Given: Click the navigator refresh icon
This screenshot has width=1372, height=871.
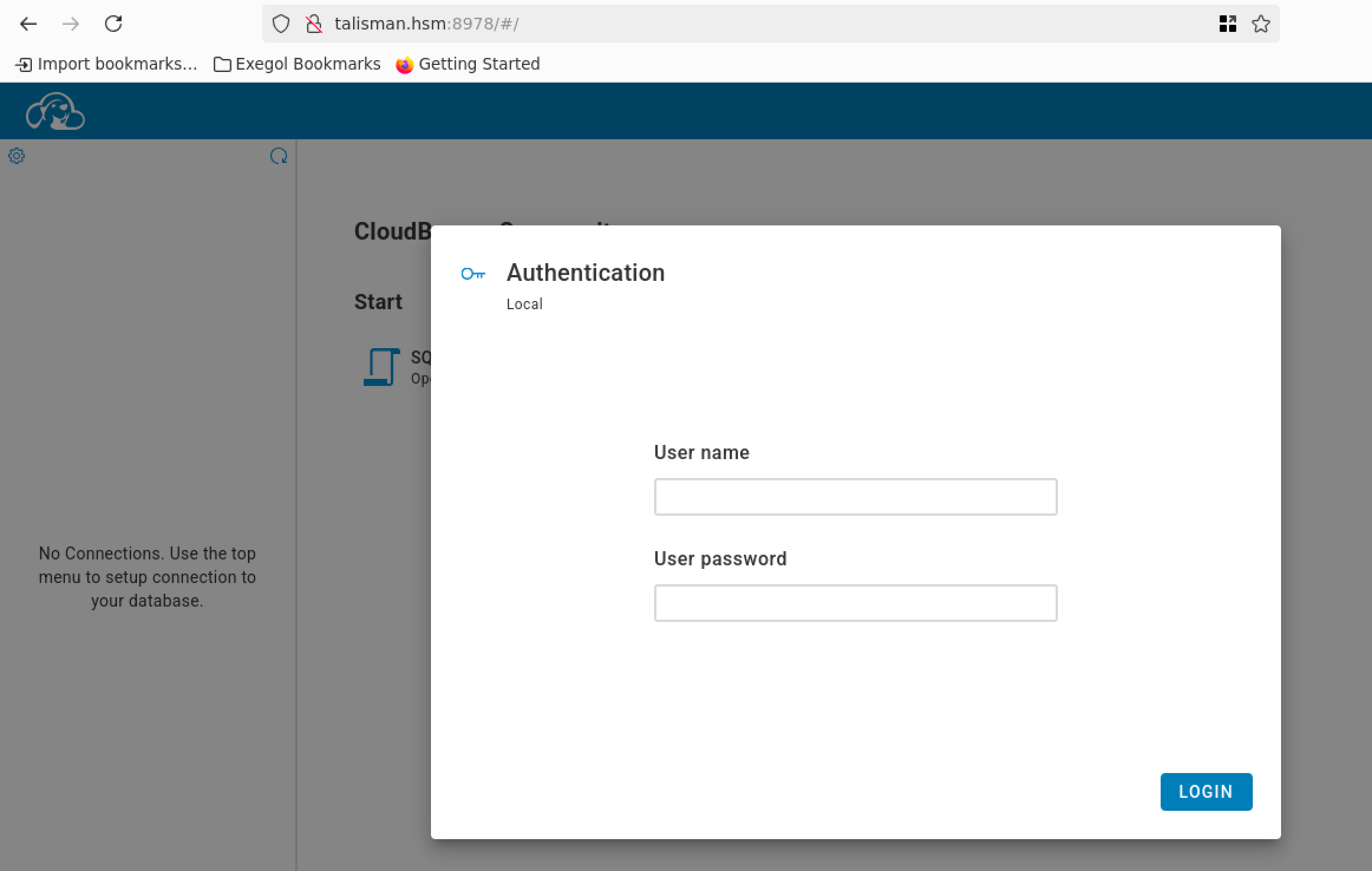Looking at the screenshot, I should [x=279, y=156].
